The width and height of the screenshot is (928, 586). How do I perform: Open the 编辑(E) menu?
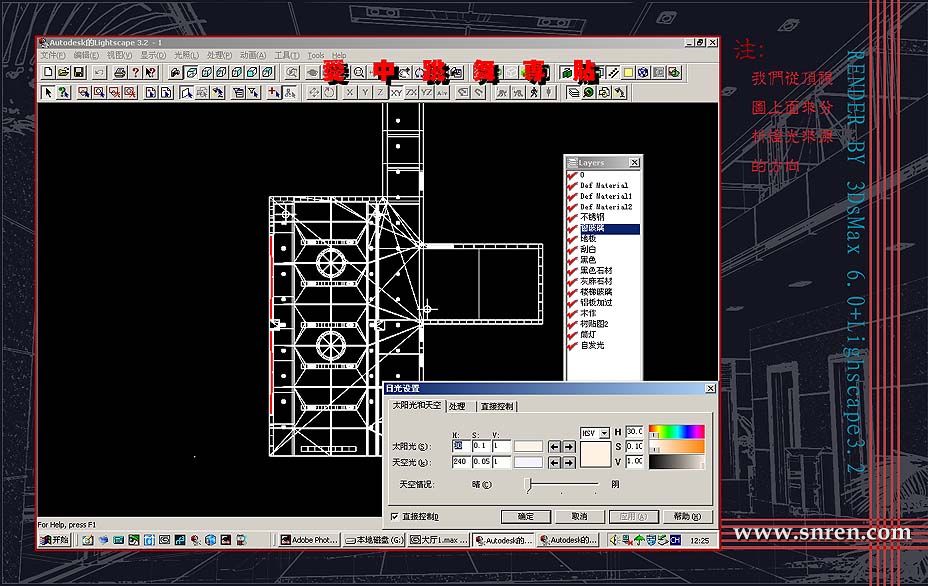(x=86, y=55)
